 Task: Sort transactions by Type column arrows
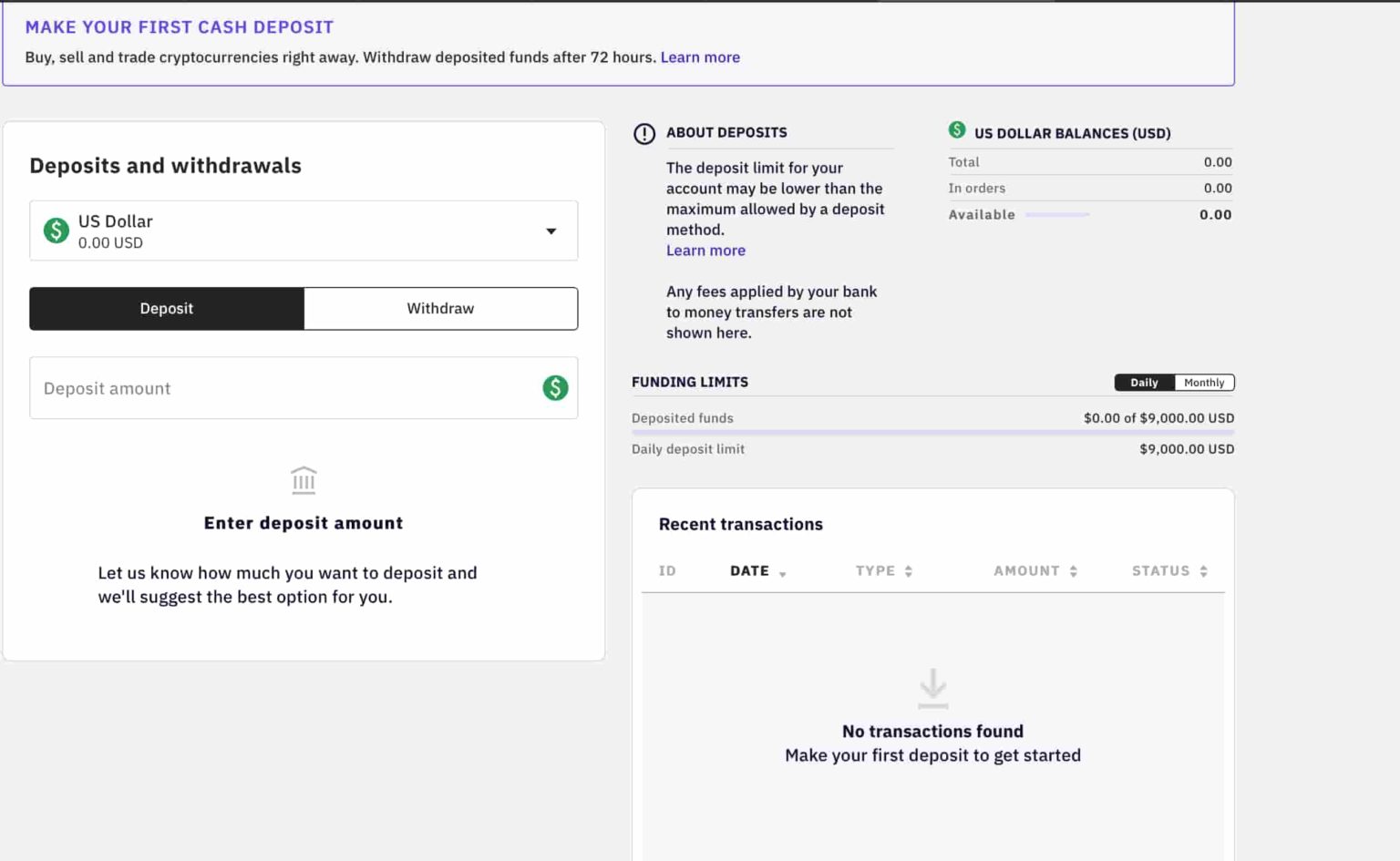(x=908, y=571)
